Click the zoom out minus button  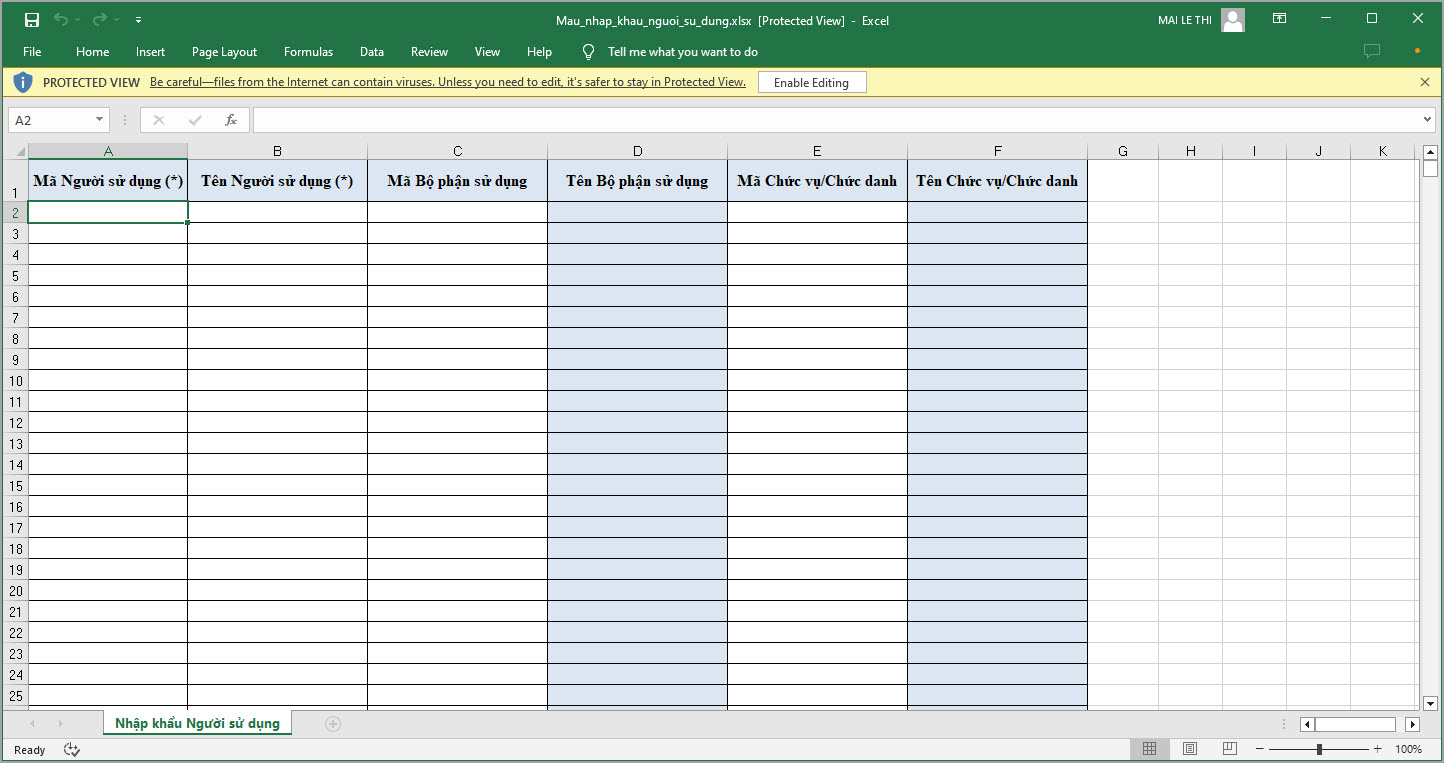(x=1260, y=749)
